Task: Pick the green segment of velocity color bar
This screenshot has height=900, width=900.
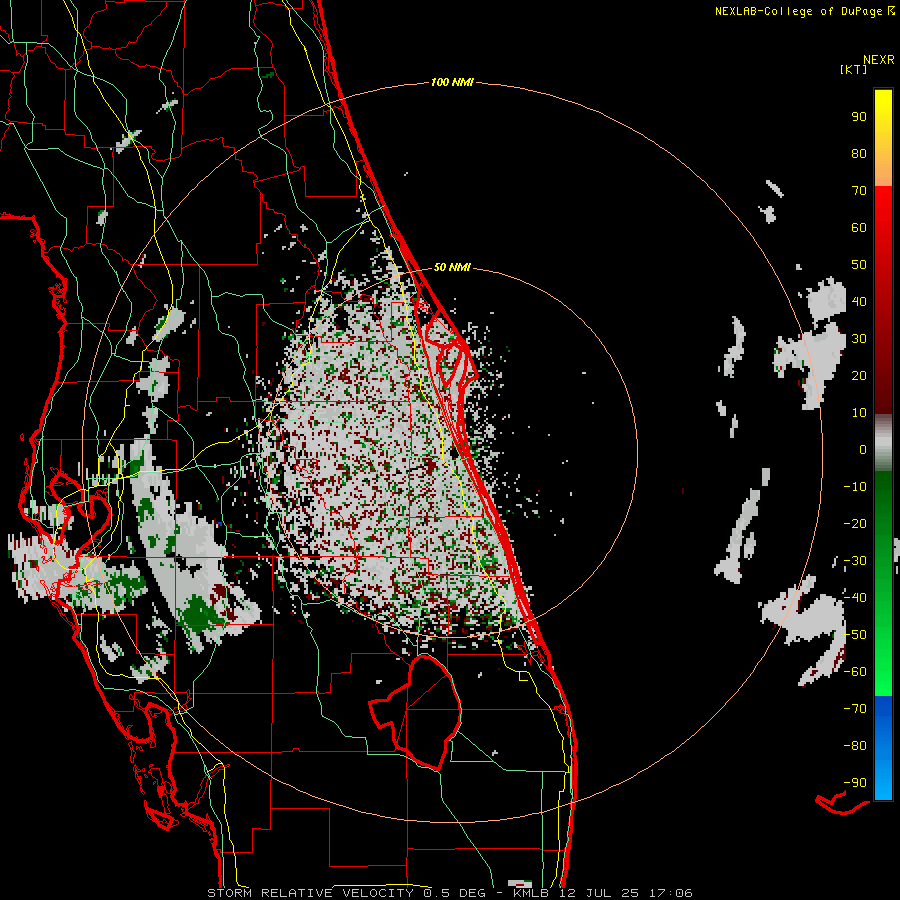Action: coord(883,584)
